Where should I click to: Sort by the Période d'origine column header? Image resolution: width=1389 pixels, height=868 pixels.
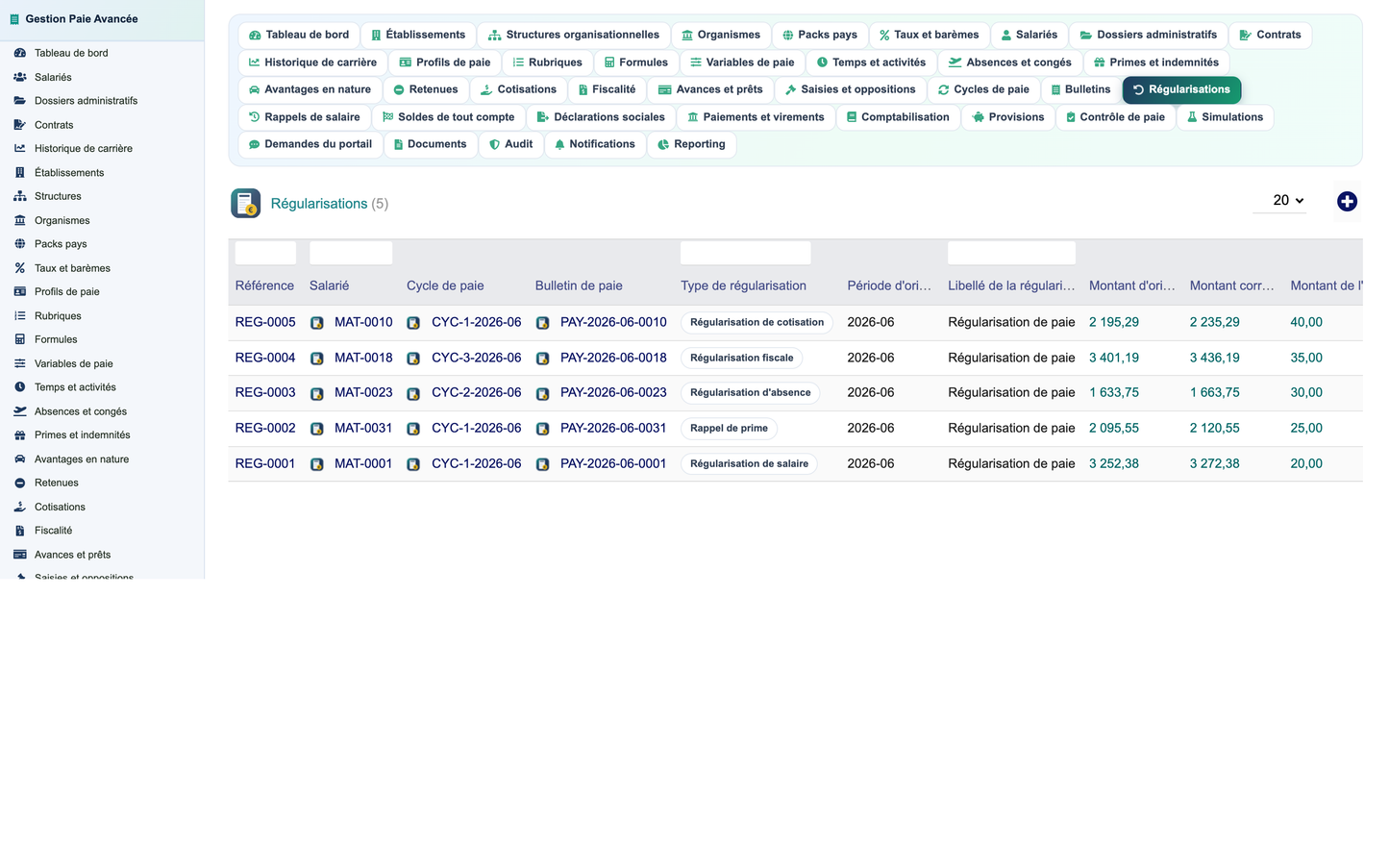(x=889, y=285)
